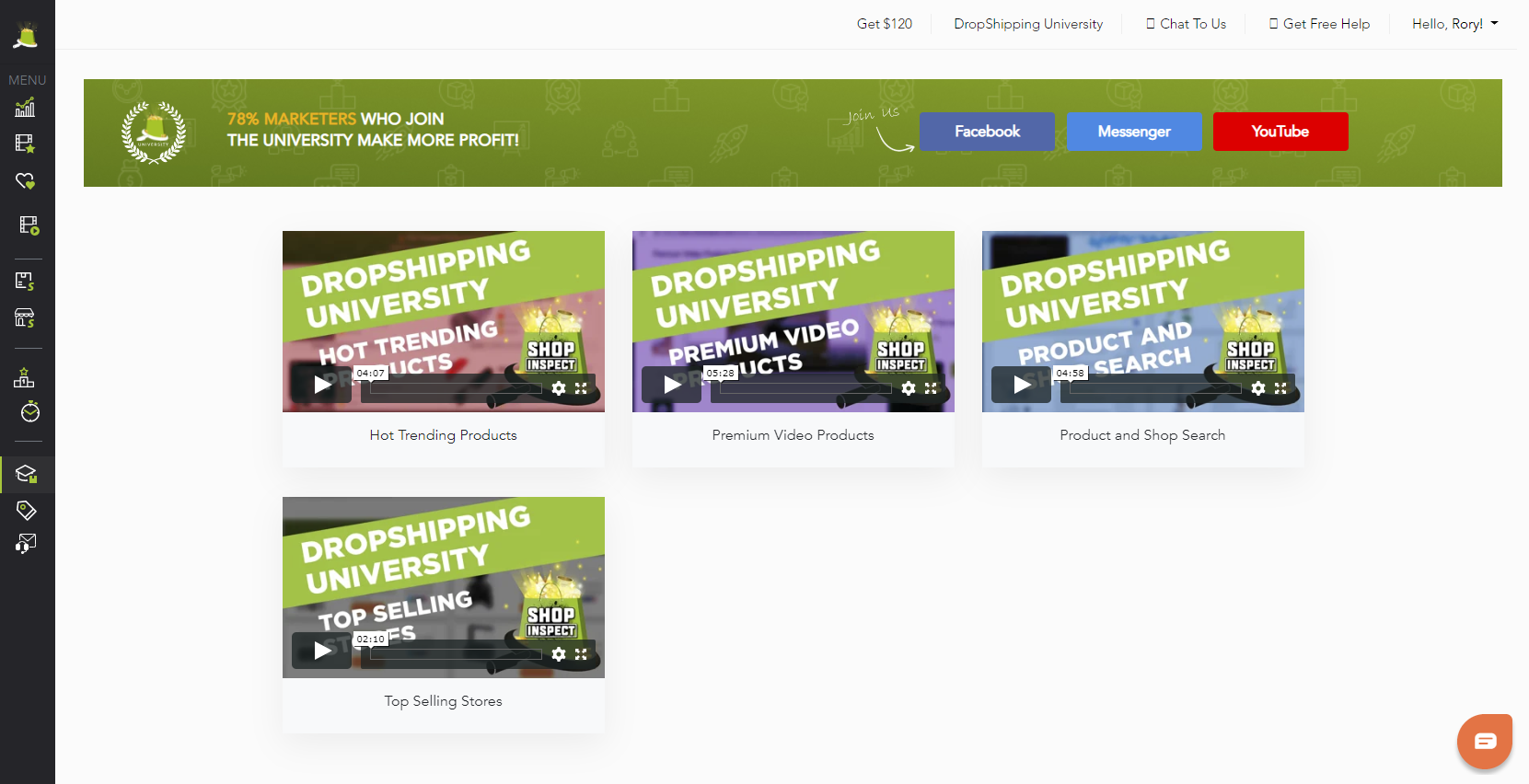Screen dimensions: 1529x784
Task: Click the 'Hot Trending Products' caption
Action: coord(444,435)
